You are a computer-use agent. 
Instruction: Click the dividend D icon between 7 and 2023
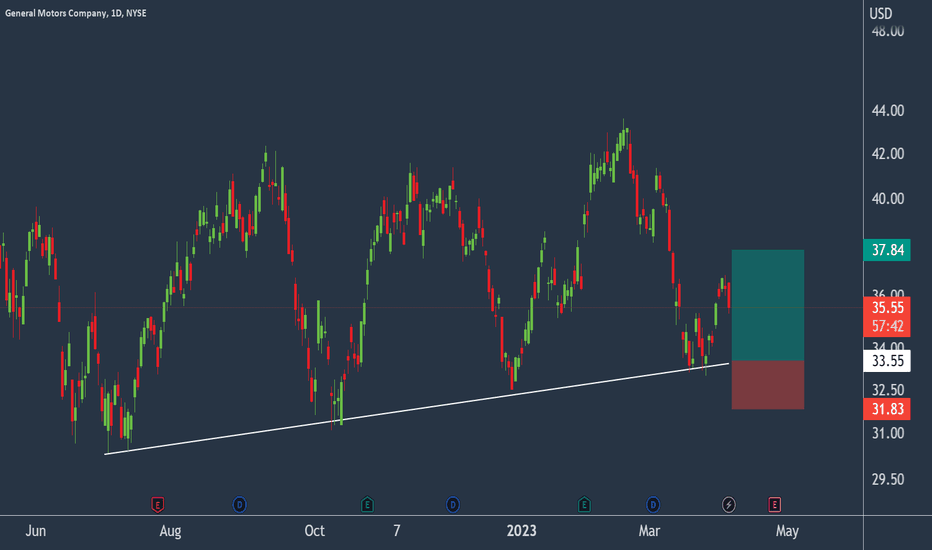(453, 505)
